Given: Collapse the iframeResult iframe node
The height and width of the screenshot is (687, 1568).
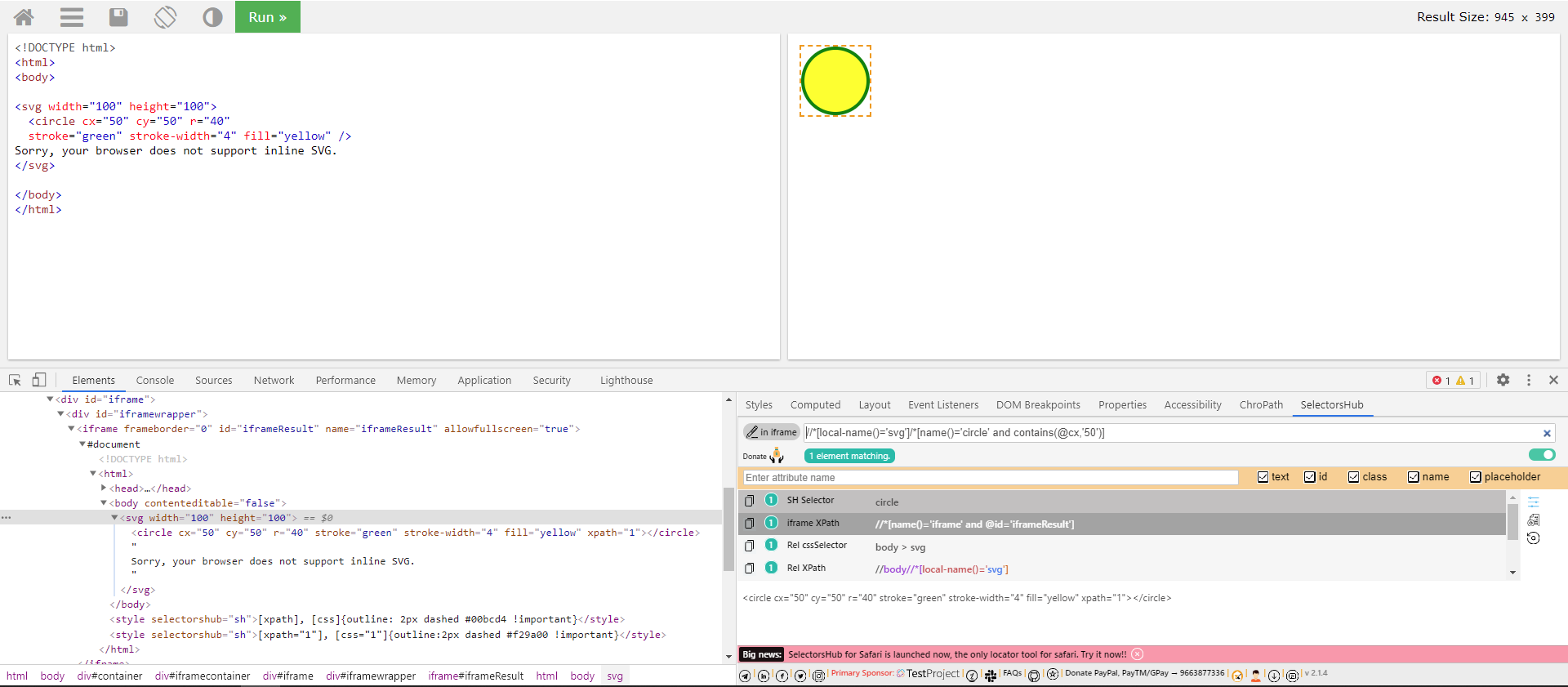Looking at the screenshot, I should click(x=71, y=429).
